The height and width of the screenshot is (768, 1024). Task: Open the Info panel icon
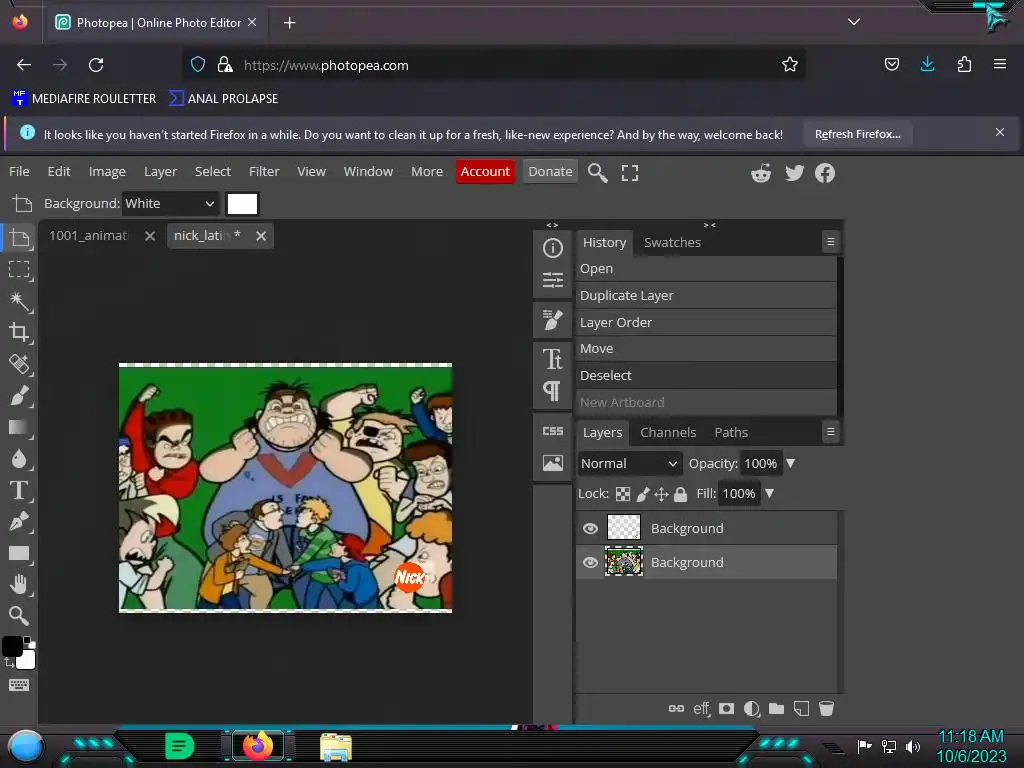552,248
